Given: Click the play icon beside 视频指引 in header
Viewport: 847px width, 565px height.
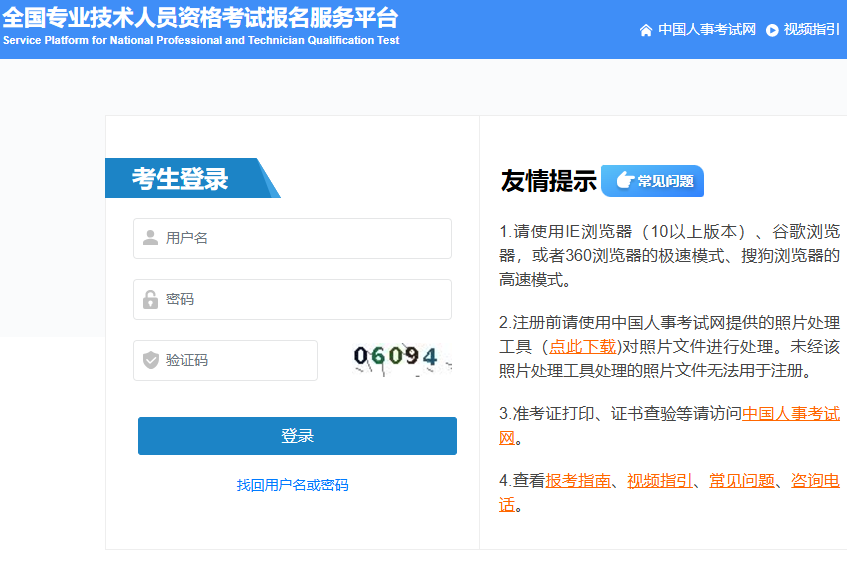Looking at the screenshot, I should pos(772,30).
